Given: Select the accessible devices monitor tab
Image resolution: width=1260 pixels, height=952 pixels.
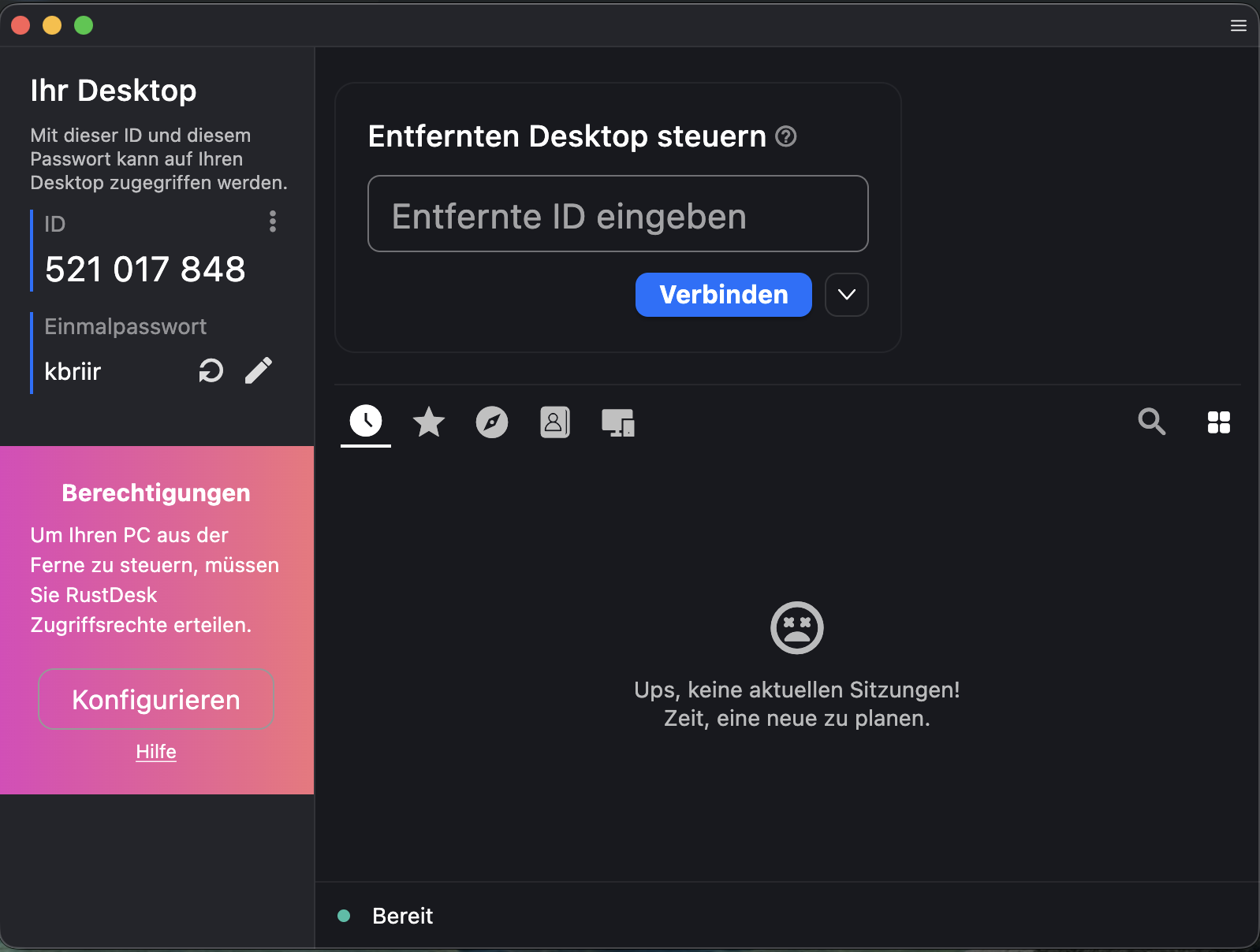Looking at the screenshot, I should (x=617, y=422).
